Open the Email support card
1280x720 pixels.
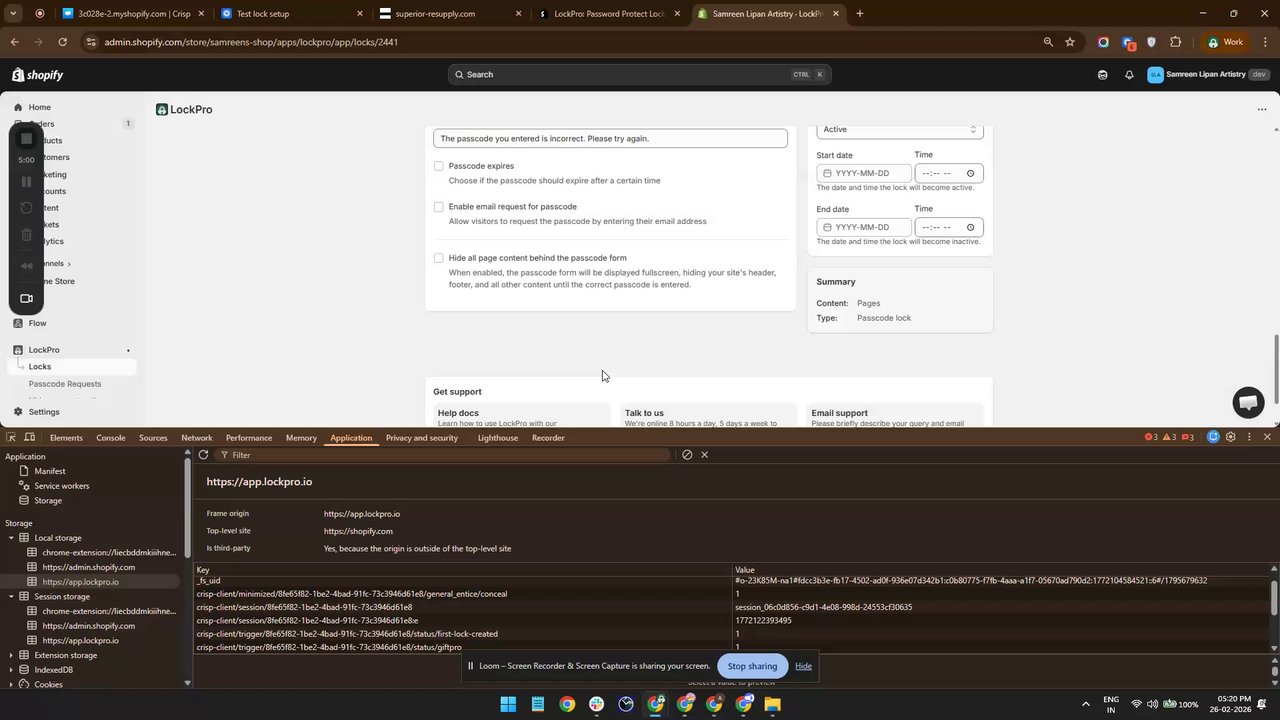(x=893, y=416)
